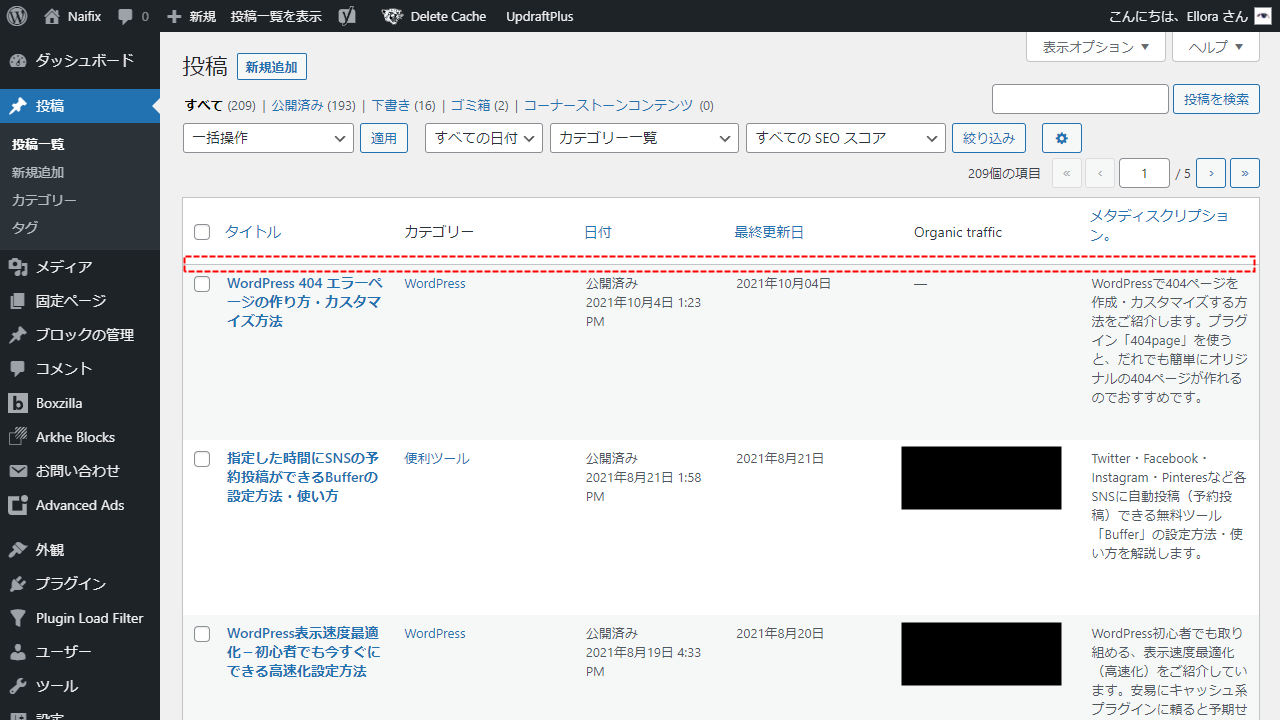Click the 2021年10月04日 last-updated cell

pos(784,284)
